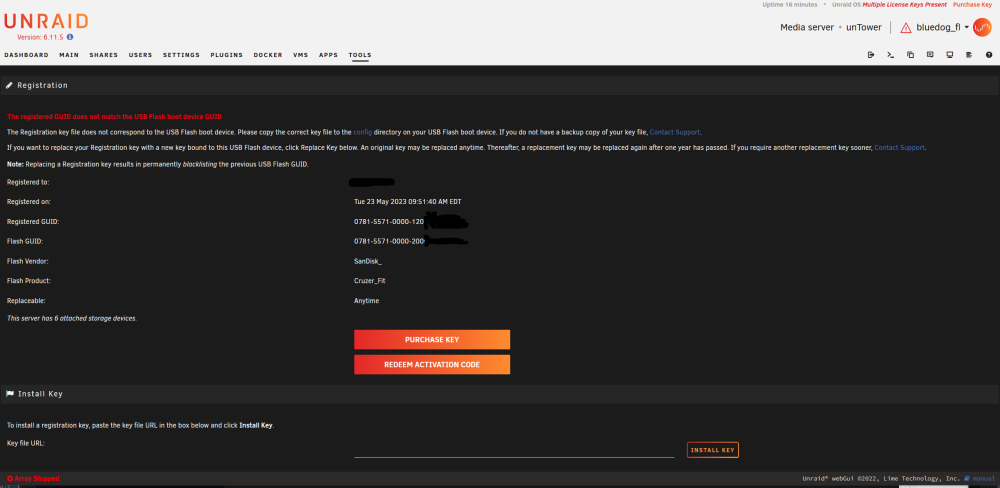Click the Registered GUID value 0781-5571-0000-120
The image size is (1000, 488).
click(x=389, y=221)
